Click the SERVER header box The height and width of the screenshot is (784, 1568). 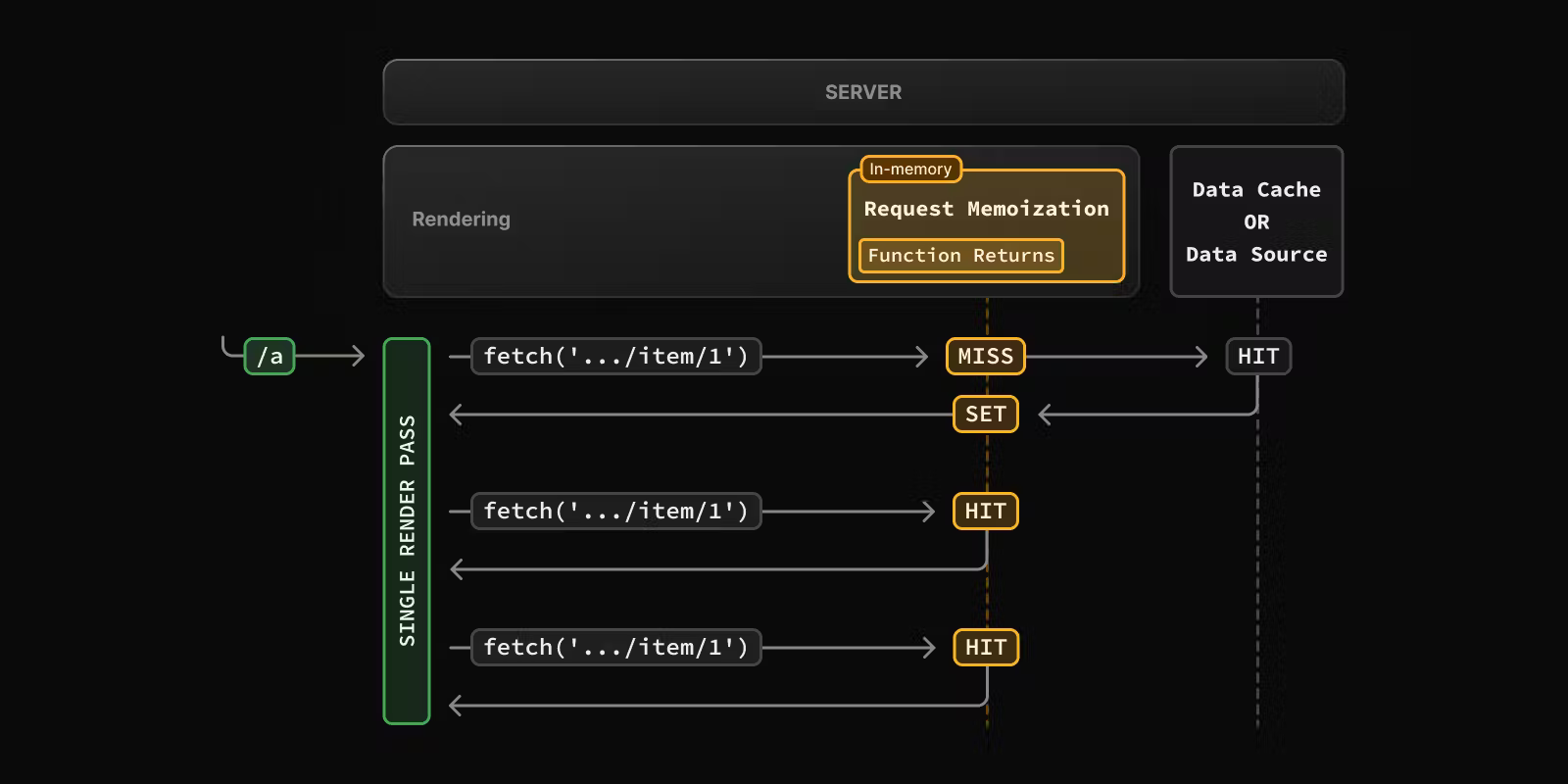coord(862,92)
